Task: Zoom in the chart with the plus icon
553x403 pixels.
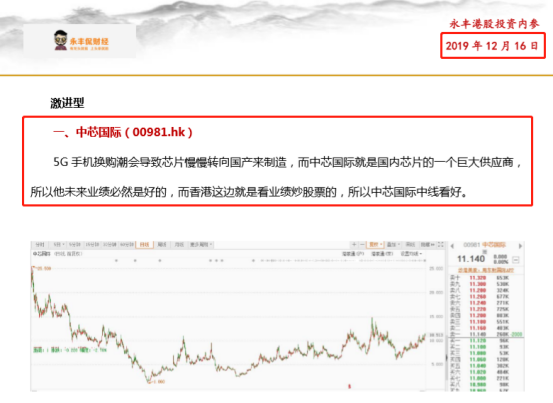Action: (354, 244)
